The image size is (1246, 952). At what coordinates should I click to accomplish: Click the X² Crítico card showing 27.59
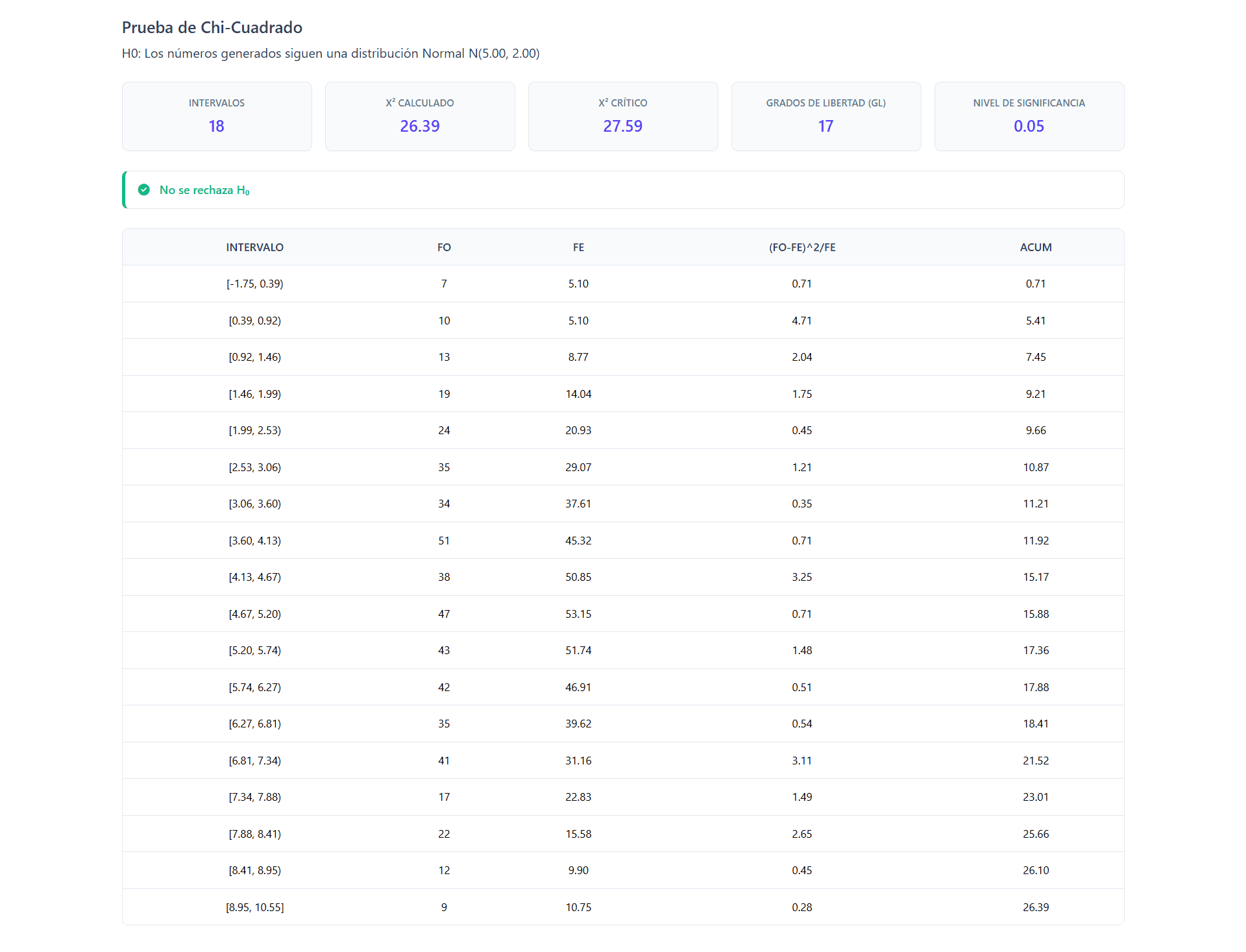623,116
